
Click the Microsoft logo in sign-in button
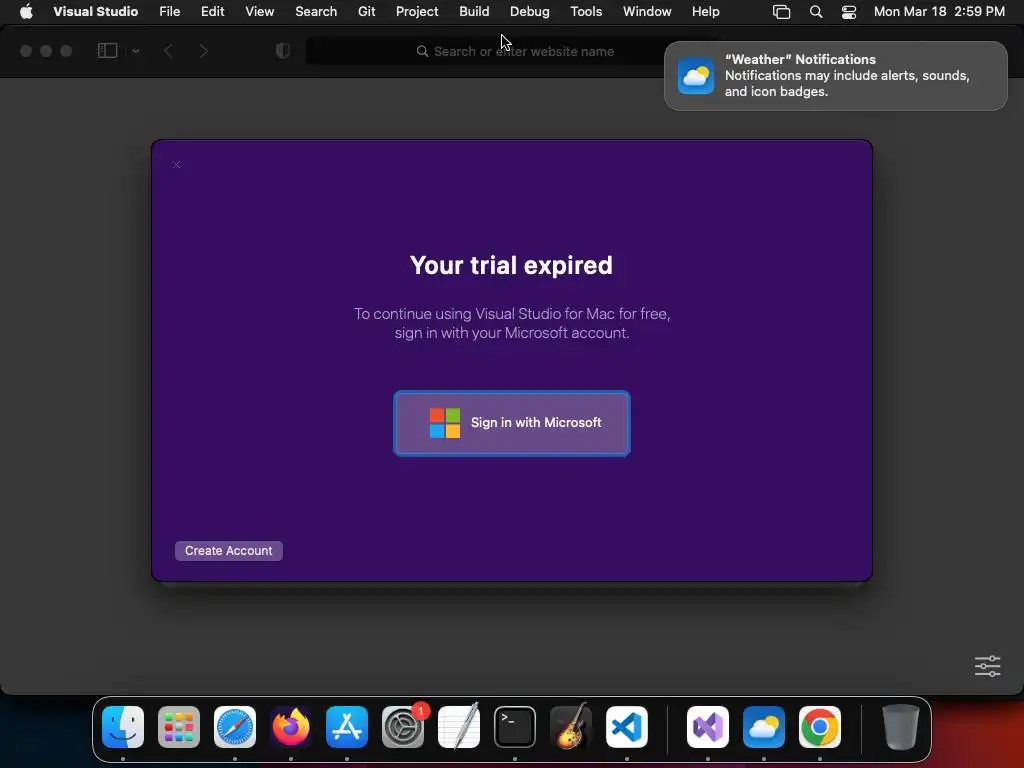(x=445, y=423)
